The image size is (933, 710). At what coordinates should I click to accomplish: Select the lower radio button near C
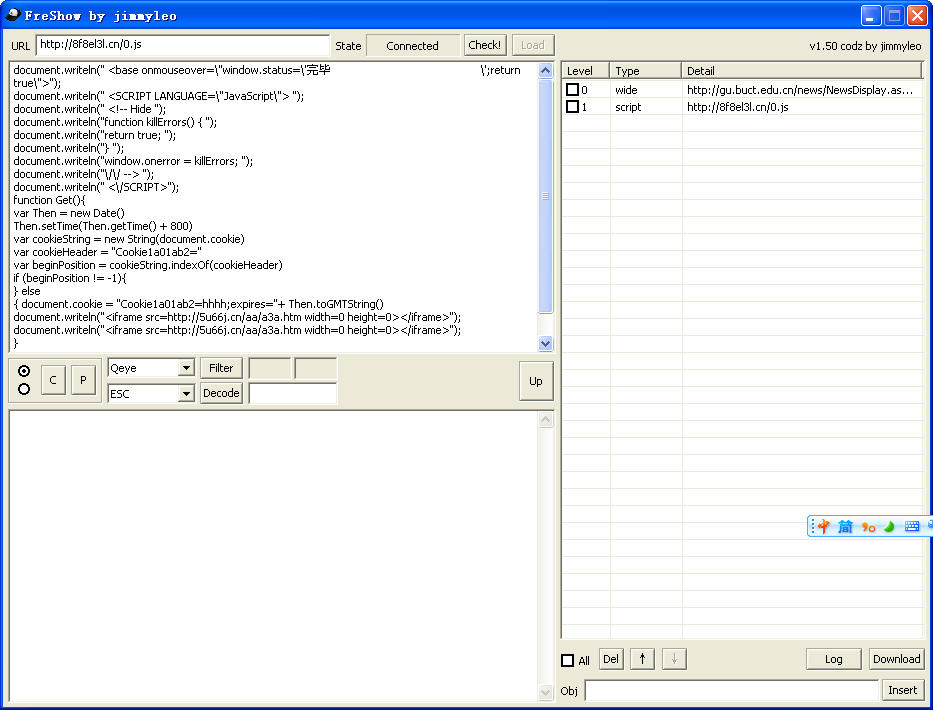tap(24, 389)
